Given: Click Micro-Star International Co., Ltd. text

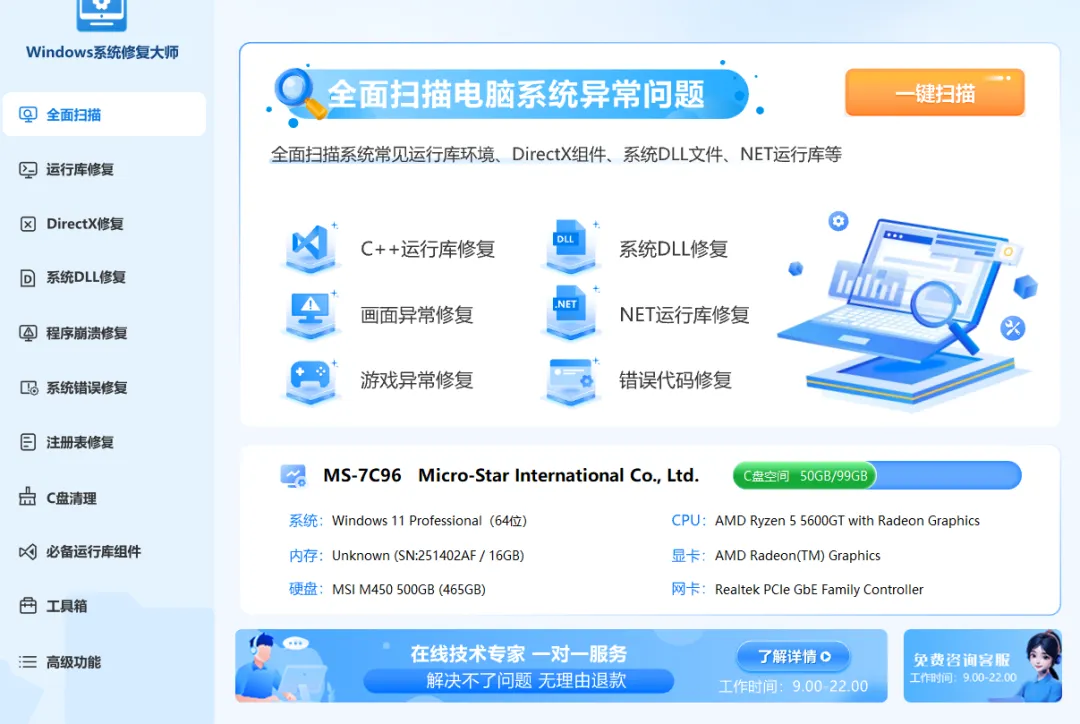Looking at the screenshot, I should click(559, 475).
